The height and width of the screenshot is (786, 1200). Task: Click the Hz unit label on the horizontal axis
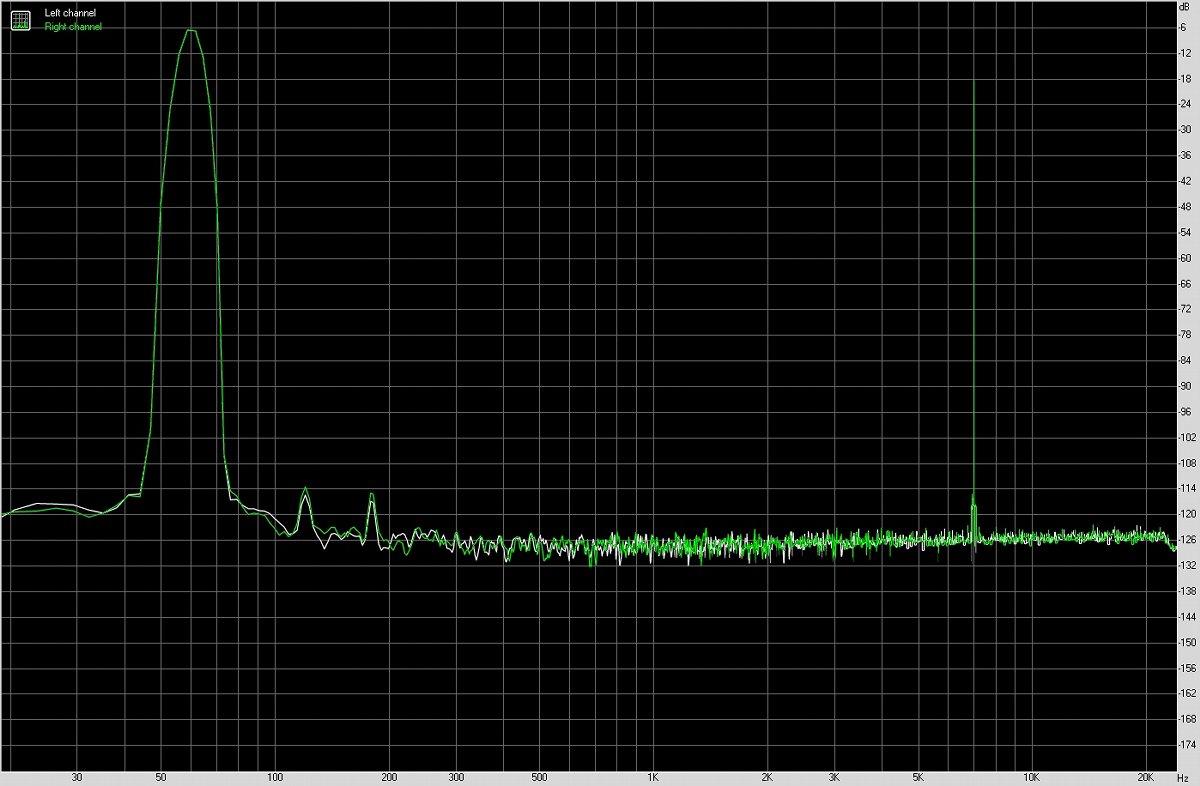coord(1184,777)
